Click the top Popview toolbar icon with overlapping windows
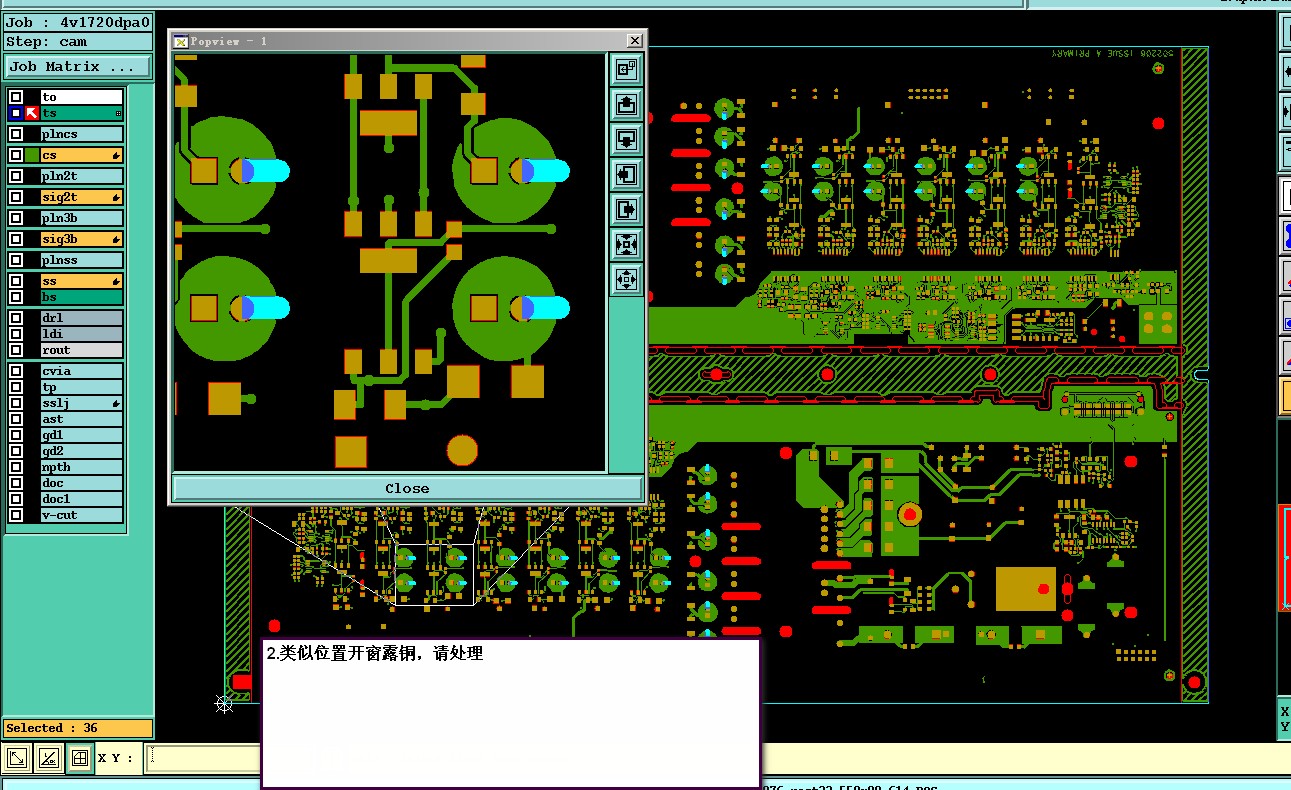This screenshot has height=790, width=1291. 626,69
